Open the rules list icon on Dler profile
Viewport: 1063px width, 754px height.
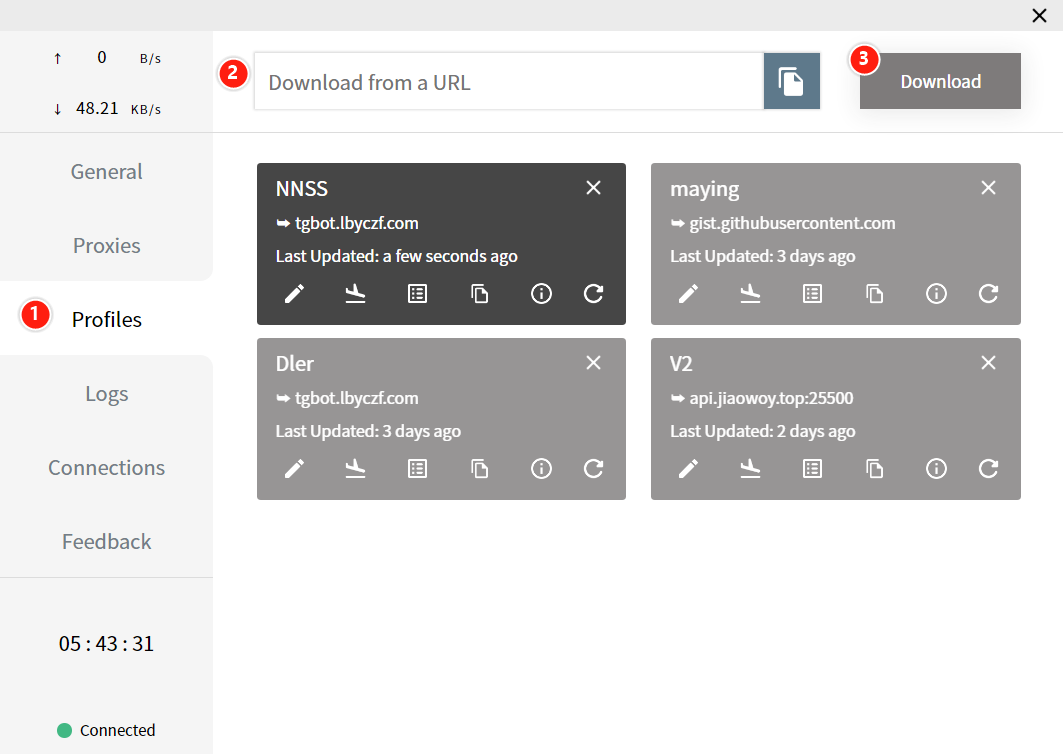coord(417,469)
